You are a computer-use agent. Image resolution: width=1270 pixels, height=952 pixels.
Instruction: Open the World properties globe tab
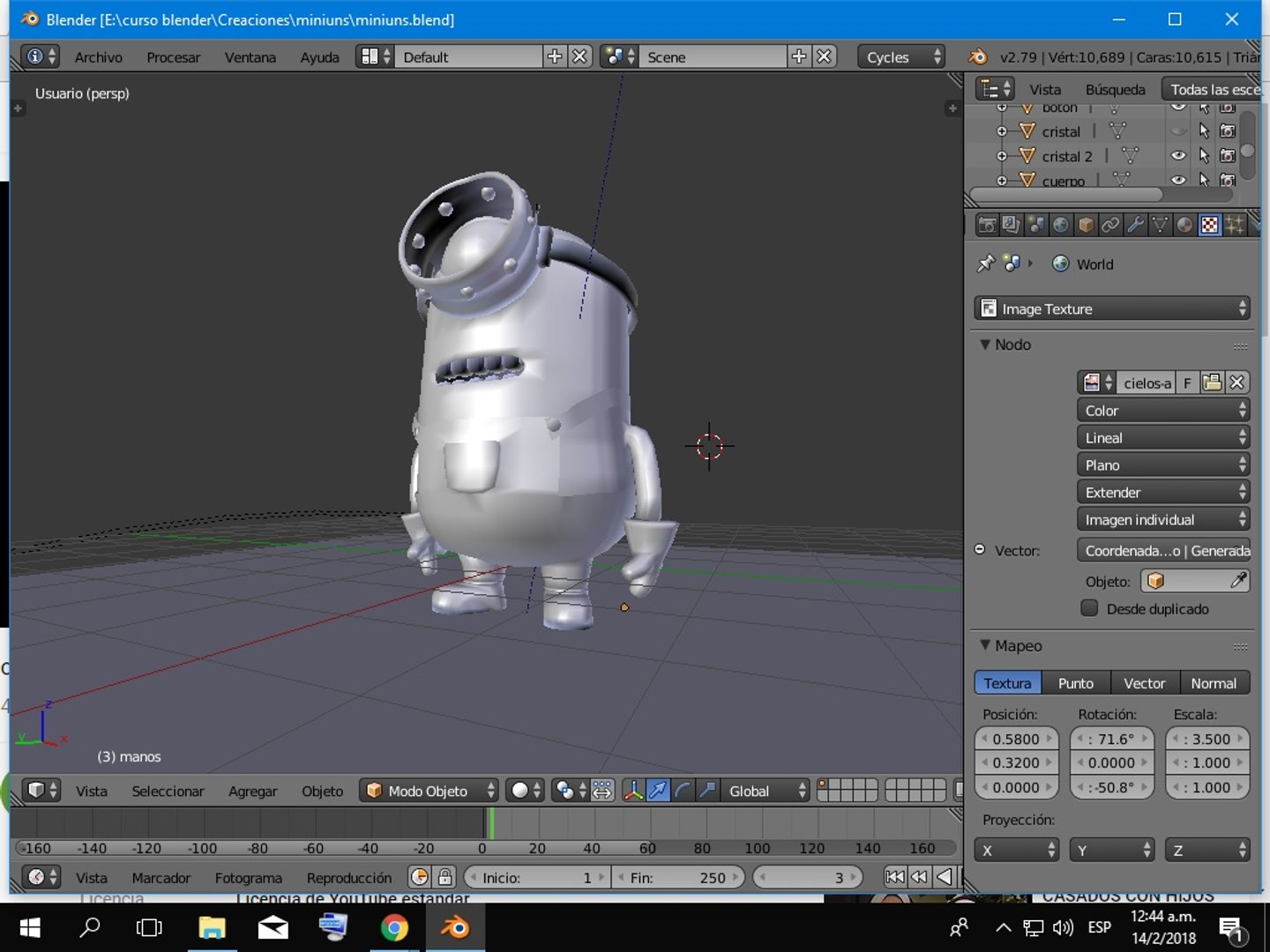coord(1061,226)
